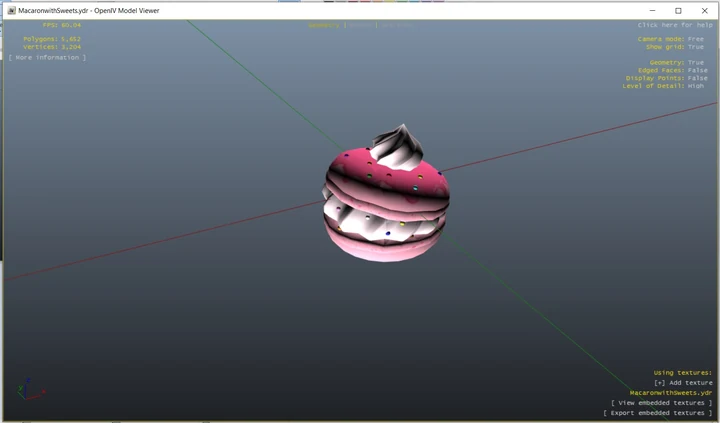This screenshot has width=720, height=423.
Task: Click the FPS counter text
Action: click(62, 25)
